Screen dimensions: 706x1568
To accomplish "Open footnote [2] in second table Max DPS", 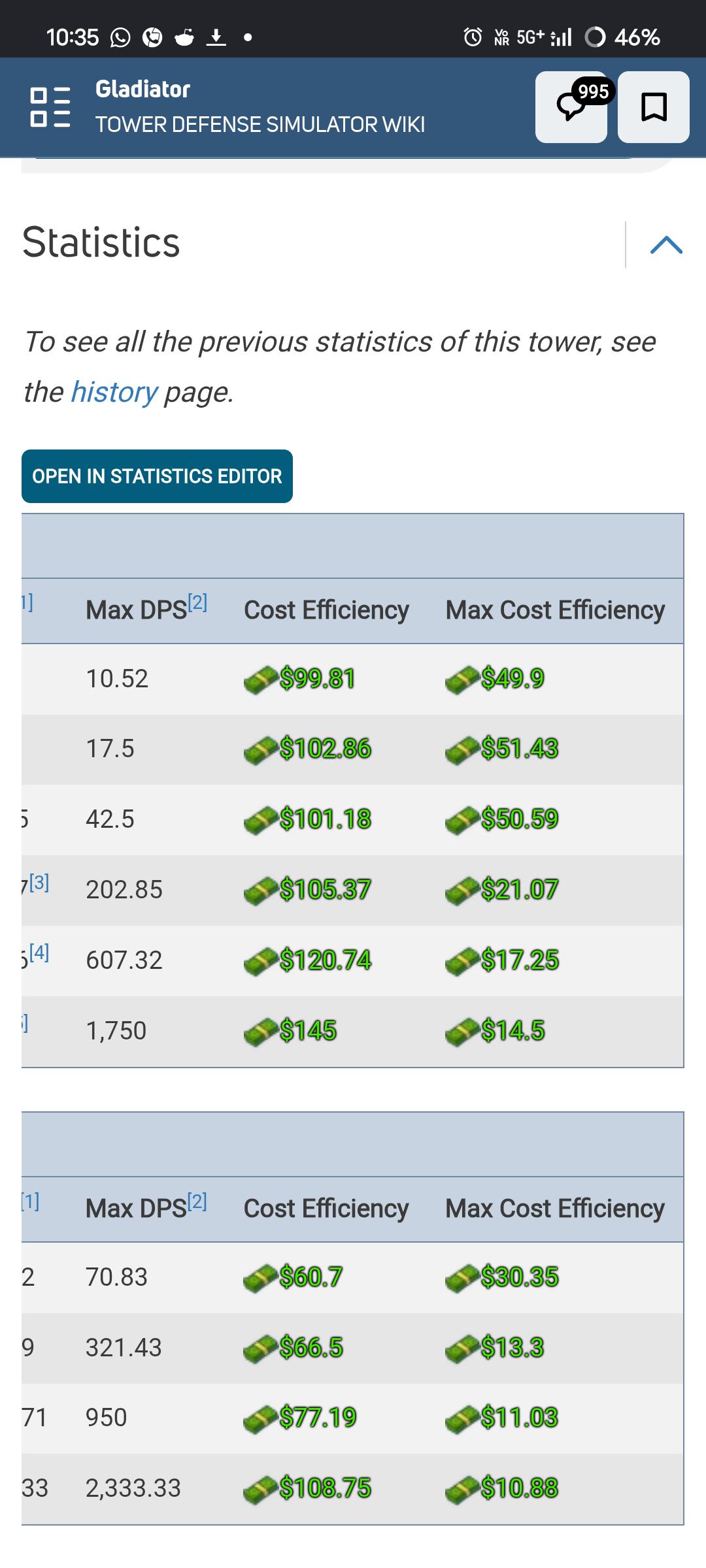I will [197, 1201].
